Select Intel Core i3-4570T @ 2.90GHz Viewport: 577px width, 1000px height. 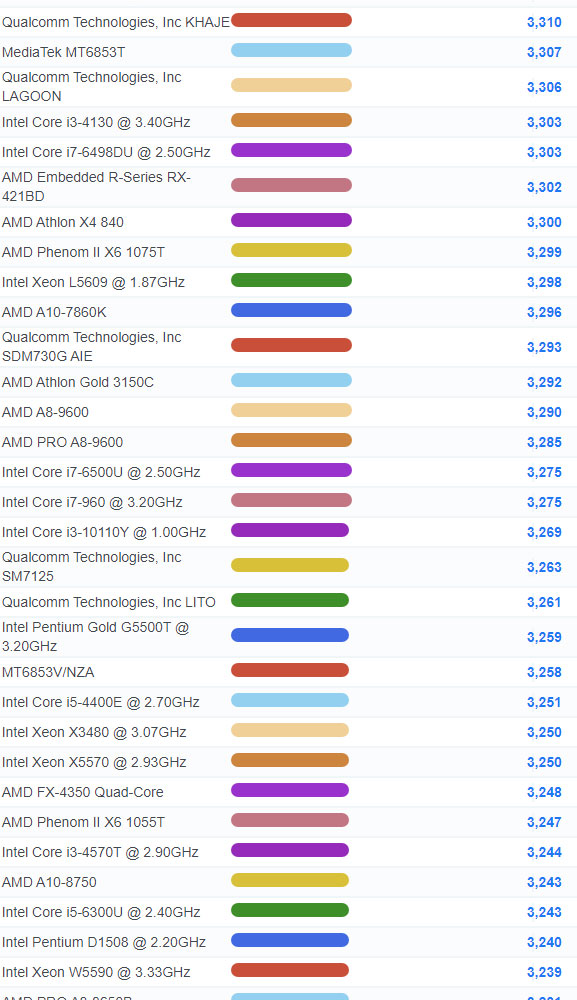(100, 853)
